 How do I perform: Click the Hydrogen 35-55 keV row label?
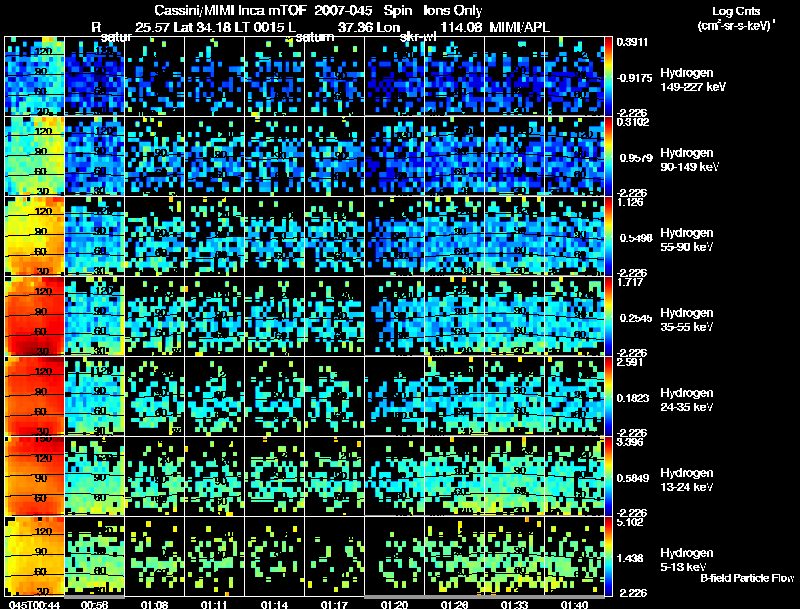(687, 320)
